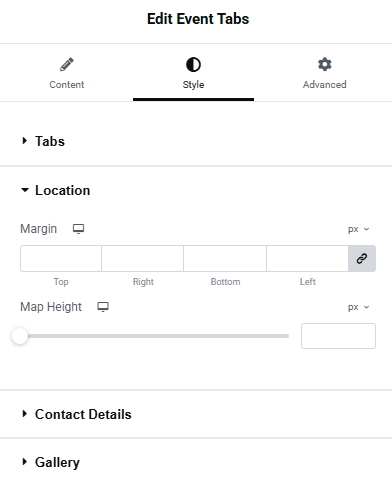Screen dimensions: 392x487
Task: Click the Right margin input field
Action: click(143, 258)
